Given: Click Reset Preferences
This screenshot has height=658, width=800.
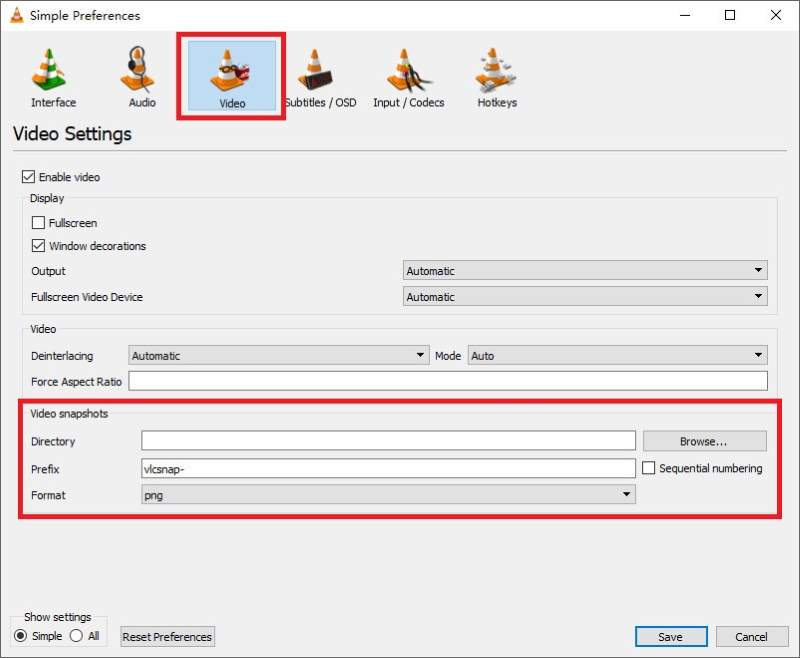Looking at the screenshot, I should click(167, 637).
